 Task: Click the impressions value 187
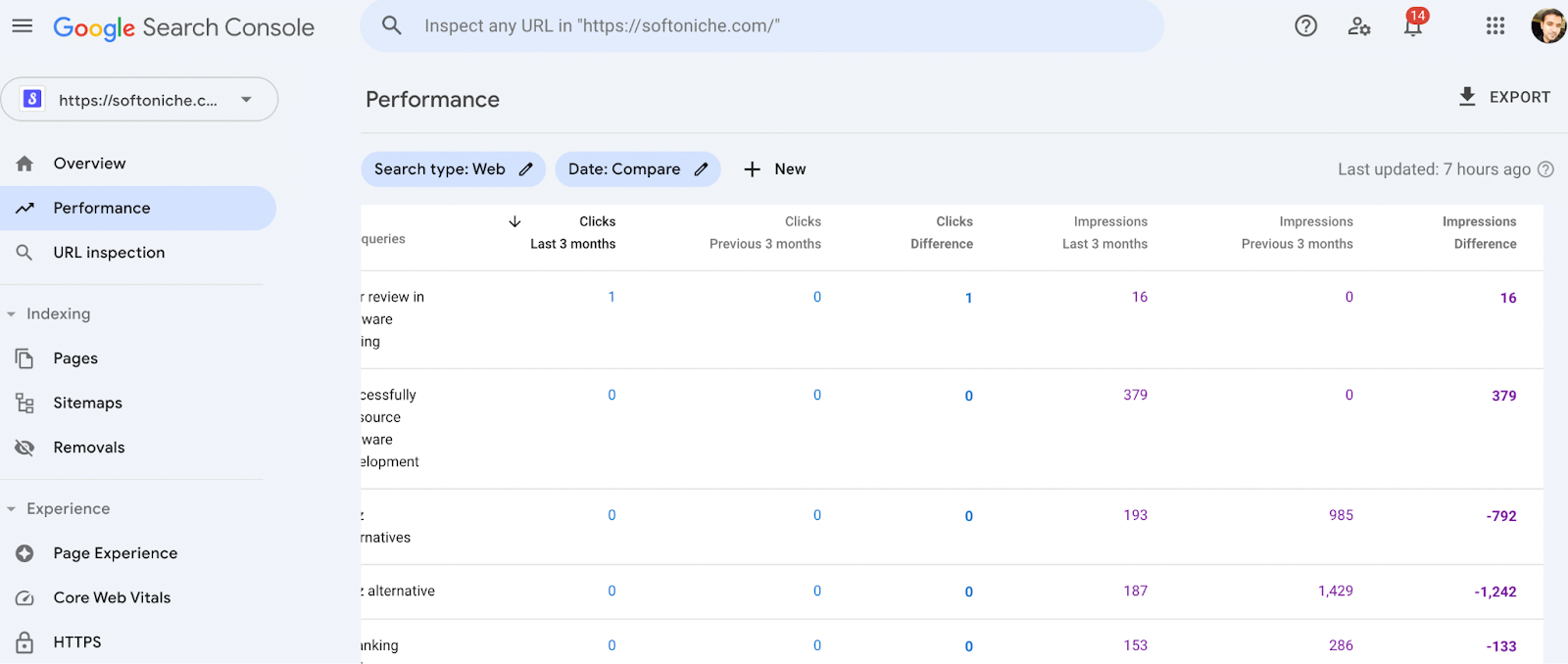(1136, 591)
